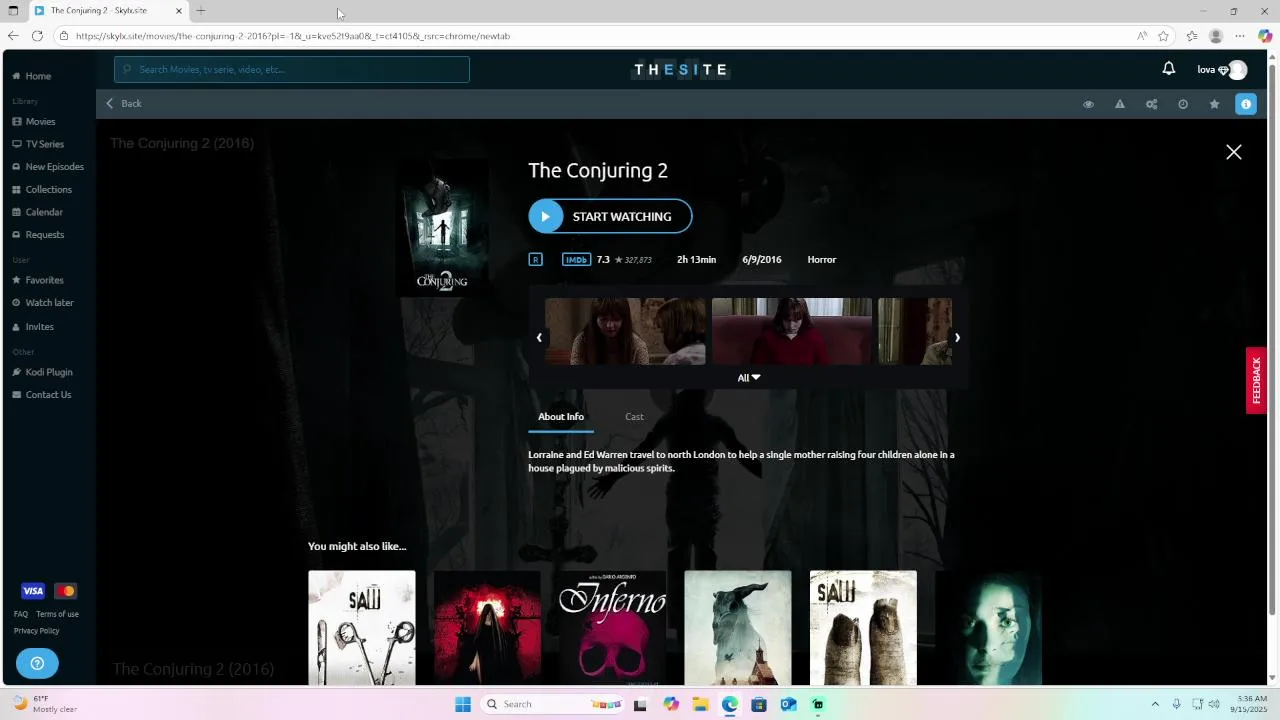Select the Horror genre label

(822, 260)
